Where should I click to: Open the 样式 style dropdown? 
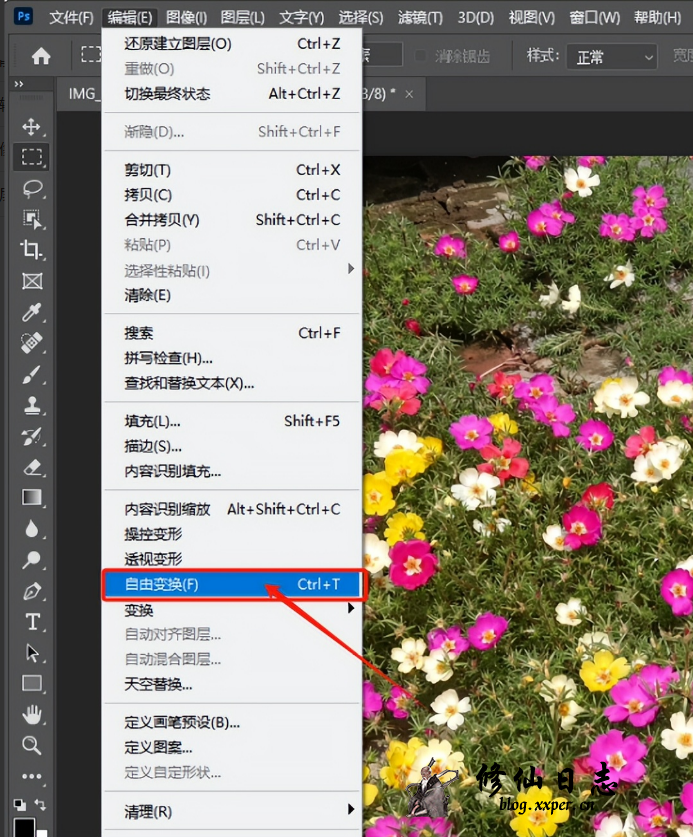tap(612, 56)
